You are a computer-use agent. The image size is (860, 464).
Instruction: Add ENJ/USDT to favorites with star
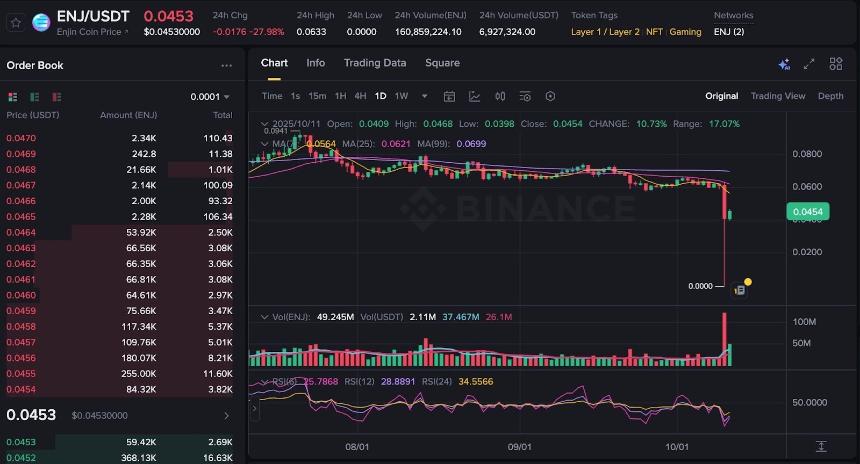pyautogui.click(x=16, y=22)
